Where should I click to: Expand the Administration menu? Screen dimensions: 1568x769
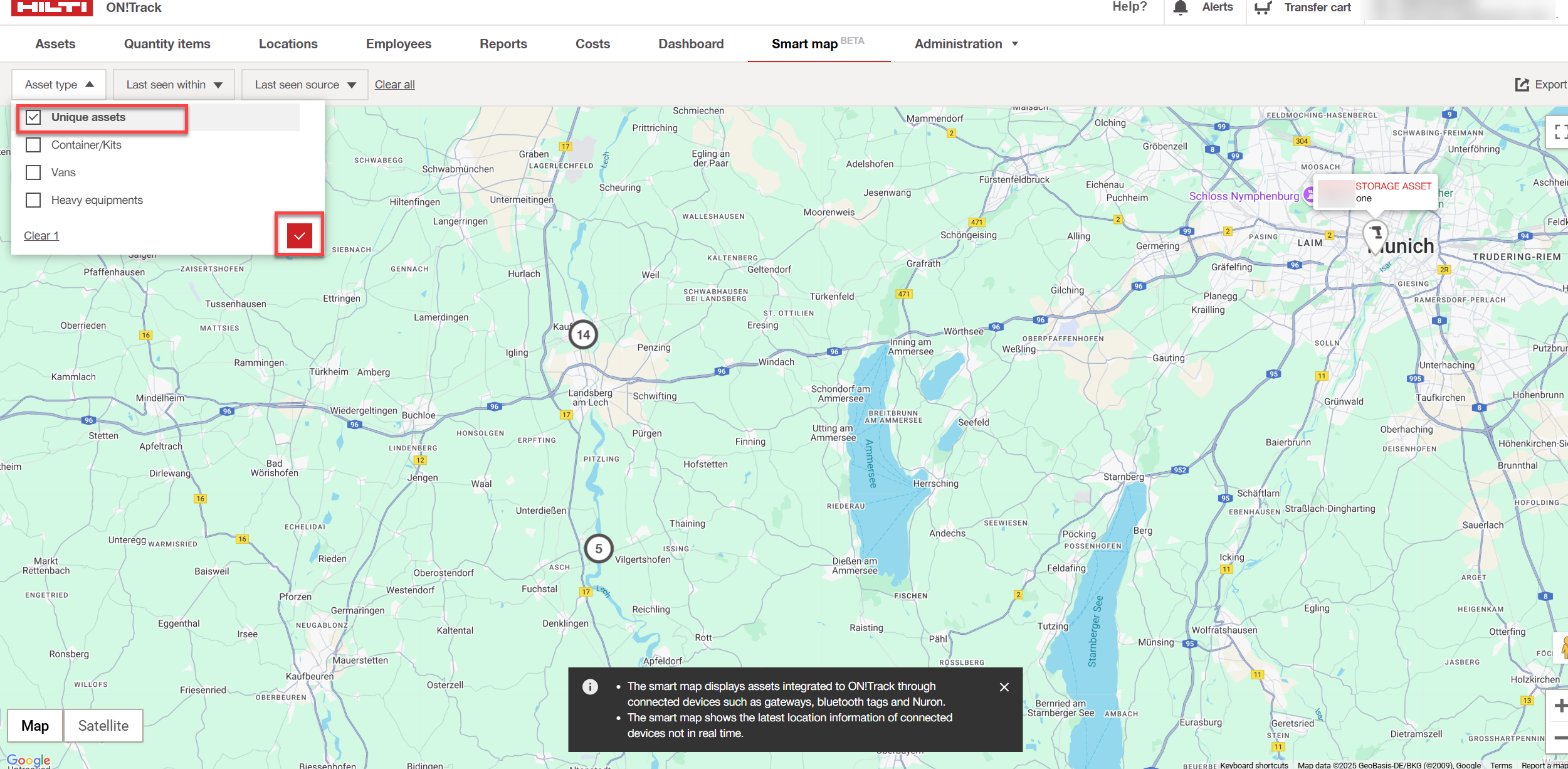966,44
